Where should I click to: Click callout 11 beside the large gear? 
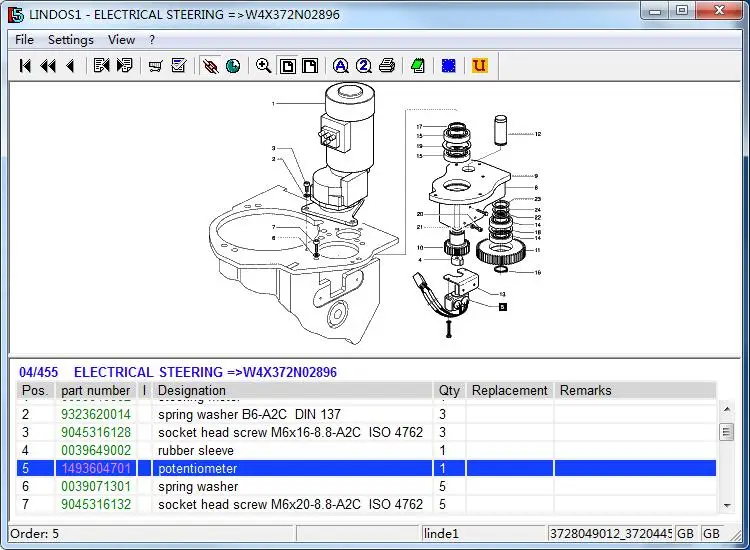538,250
